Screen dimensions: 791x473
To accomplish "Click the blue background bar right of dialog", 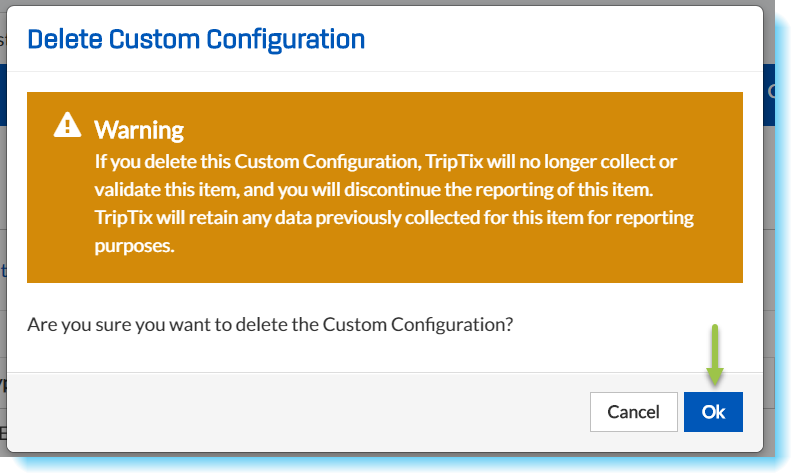I will coord(777,95).
